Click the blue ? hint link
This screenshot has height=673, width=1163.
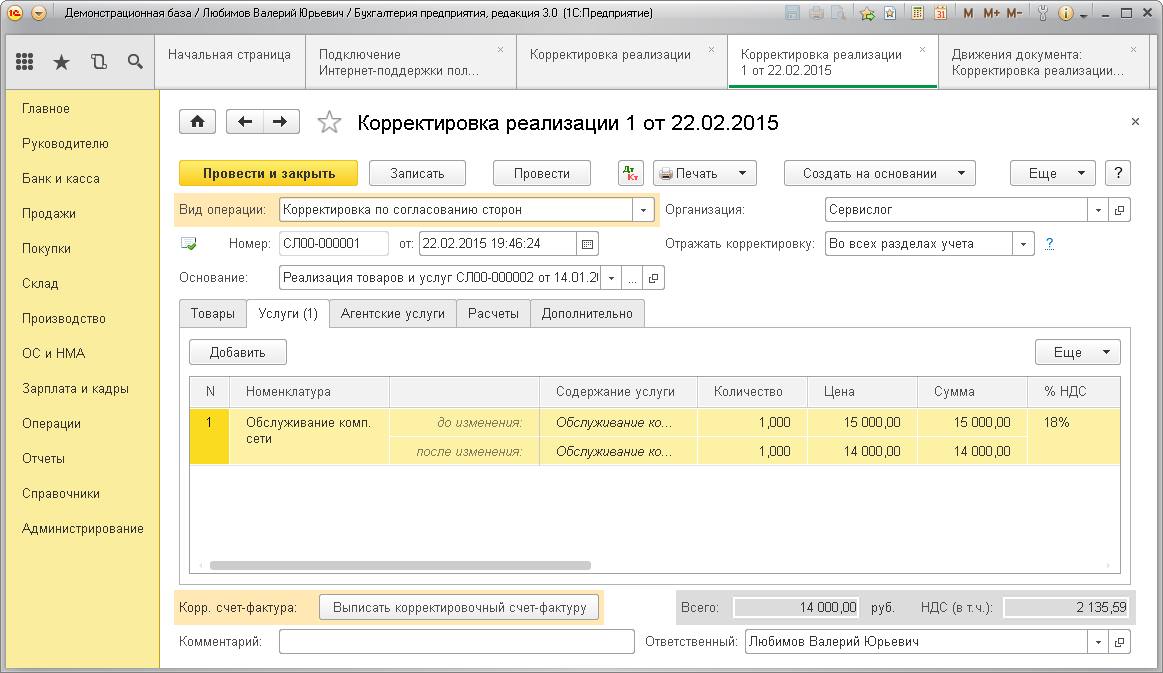[1049, 243]
